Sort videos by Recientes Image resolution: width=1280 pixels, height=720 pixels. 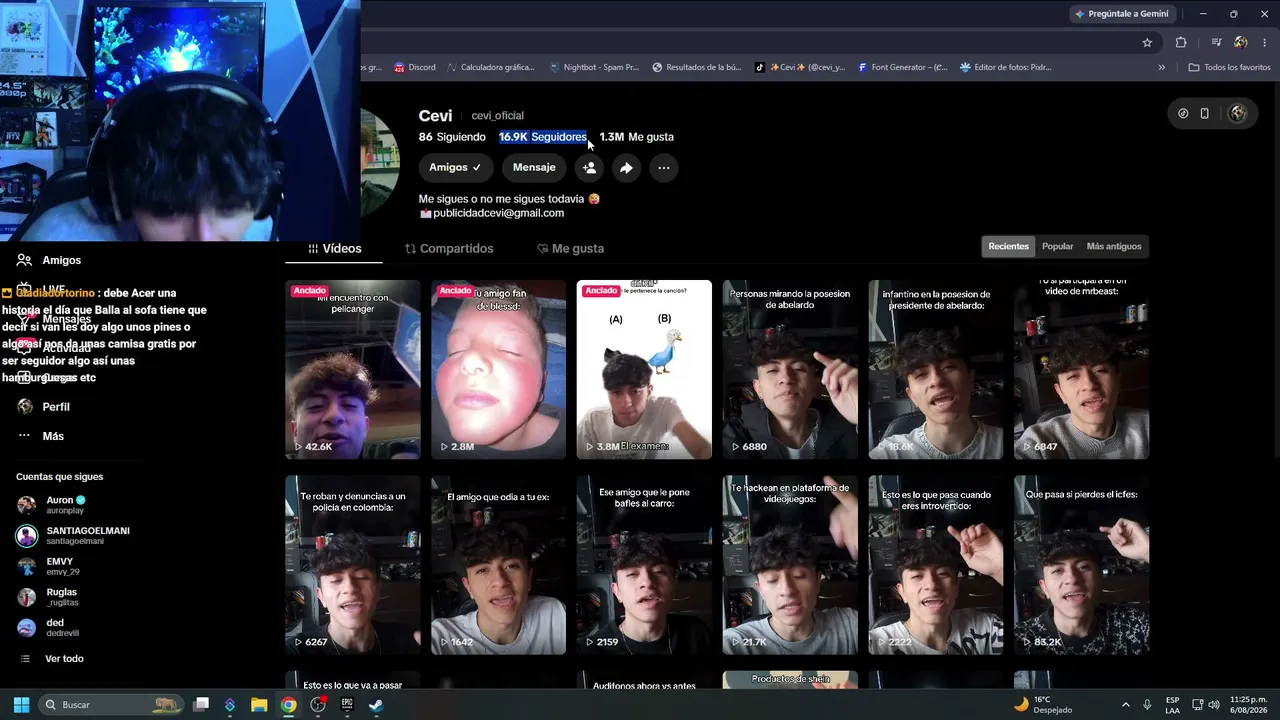(x=1008, y=246)
